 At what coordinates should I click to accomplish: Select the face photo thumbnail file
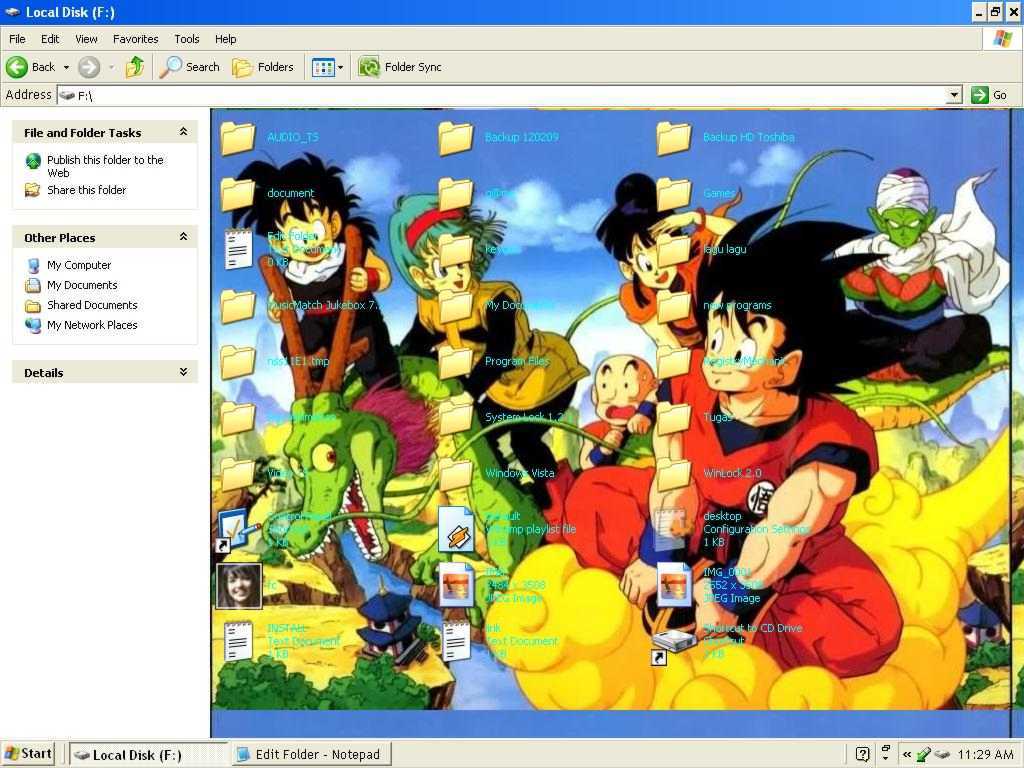239,586
